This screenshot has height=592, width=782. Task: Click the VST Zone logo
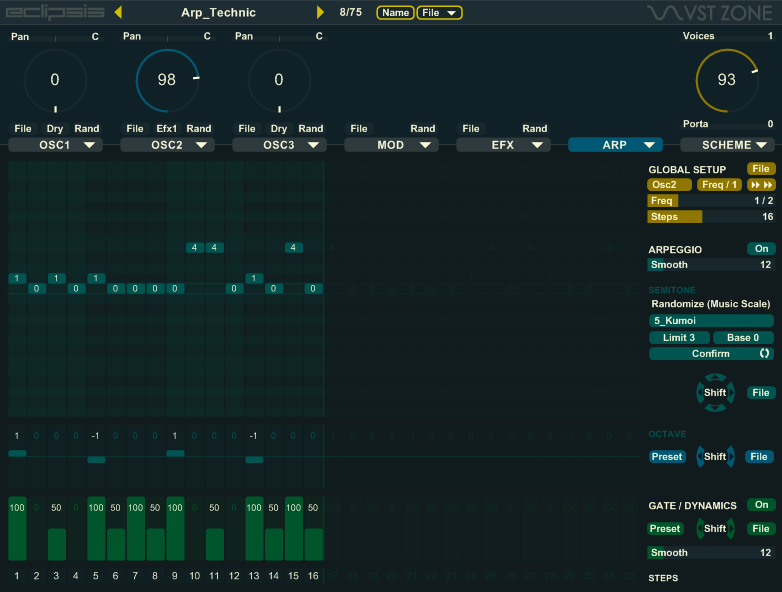coord(711,13)
